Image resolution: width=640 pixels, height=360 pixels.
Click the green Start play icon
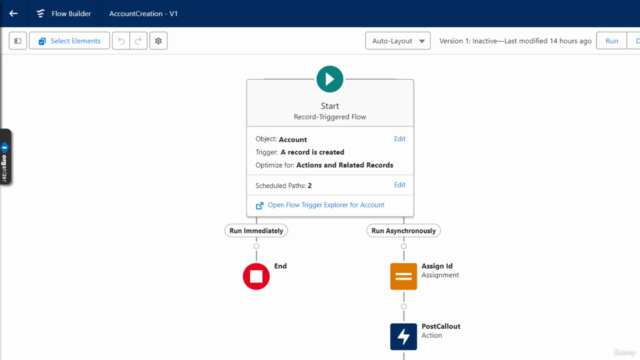(x=330, y=79)
